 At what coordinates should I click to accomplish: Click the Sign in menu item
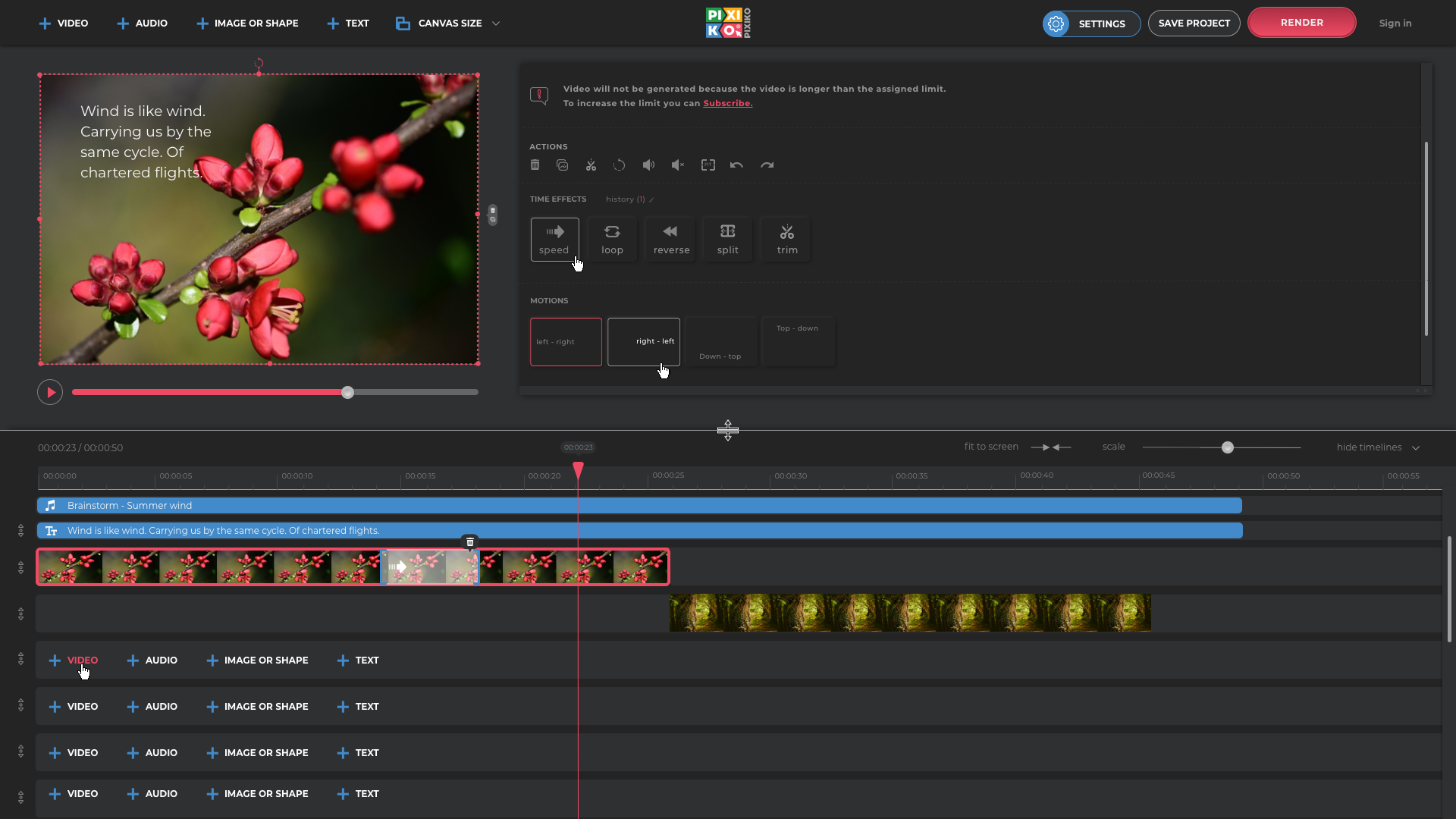pyautogui.click(x=1395, y=22)
